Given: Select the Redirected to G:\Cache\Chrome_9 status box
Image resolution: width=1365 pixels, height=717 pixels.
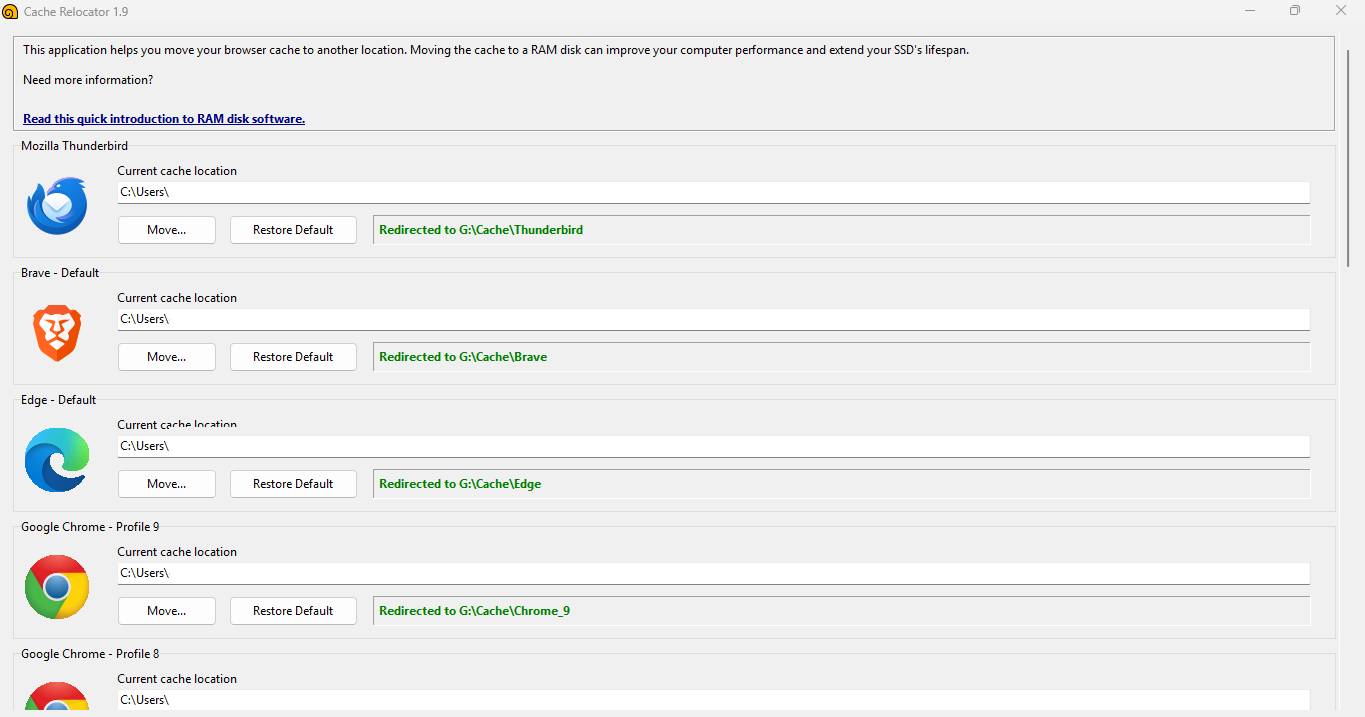Looking at the screenshot, I should pyautogui.click(x=841, y=611).
